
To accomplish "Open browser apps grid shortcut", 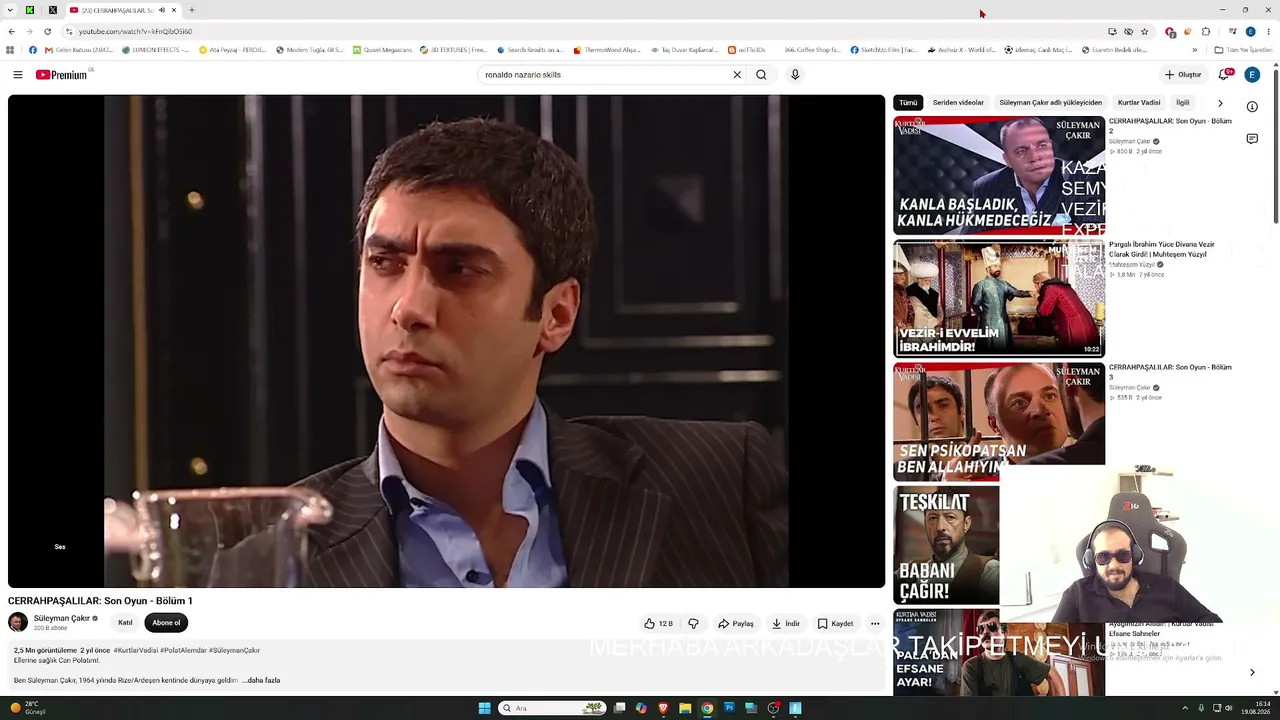I will coord(11,50).
